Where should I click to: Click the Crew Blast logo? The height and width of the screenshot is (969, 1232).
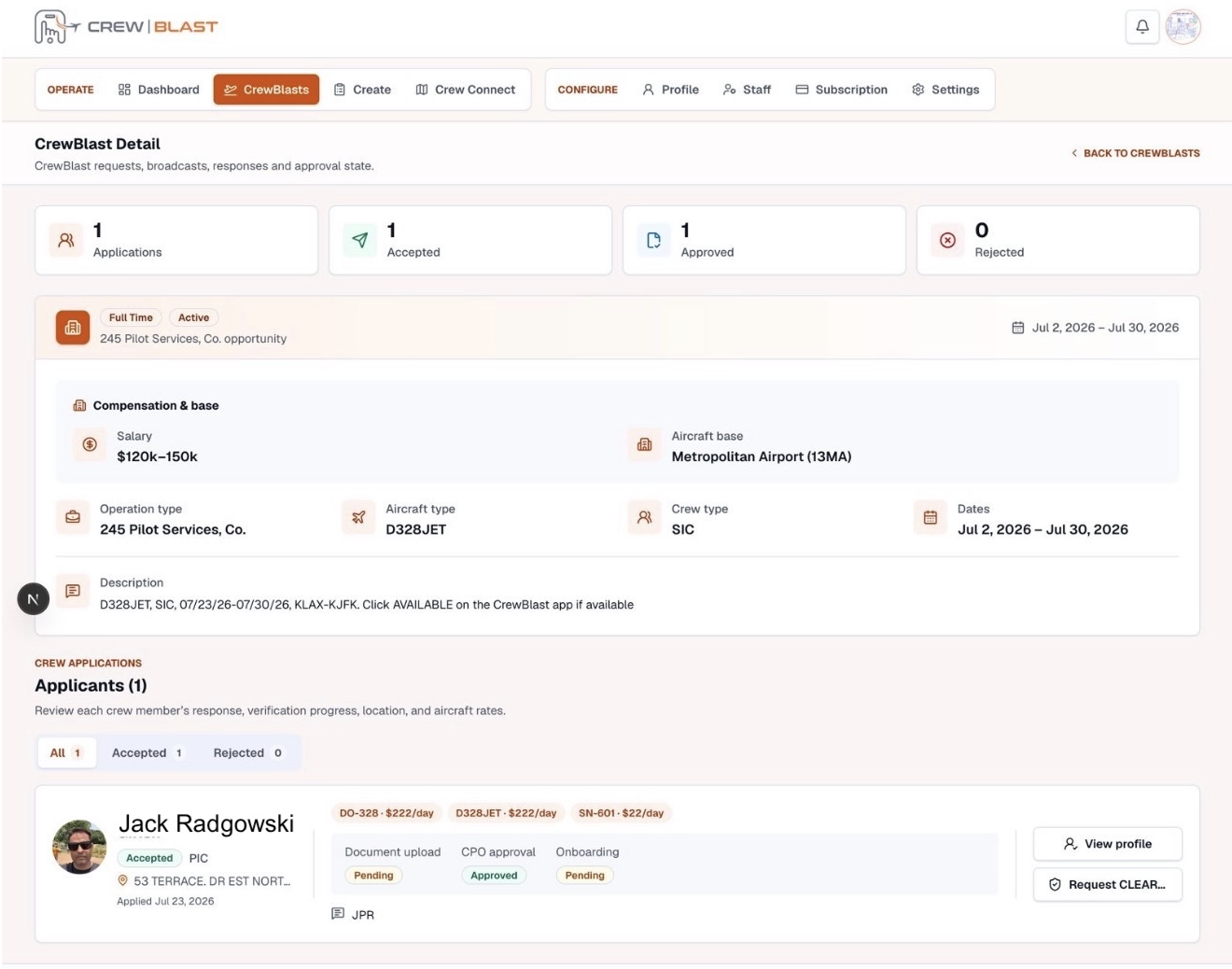(x=126, y=27)
